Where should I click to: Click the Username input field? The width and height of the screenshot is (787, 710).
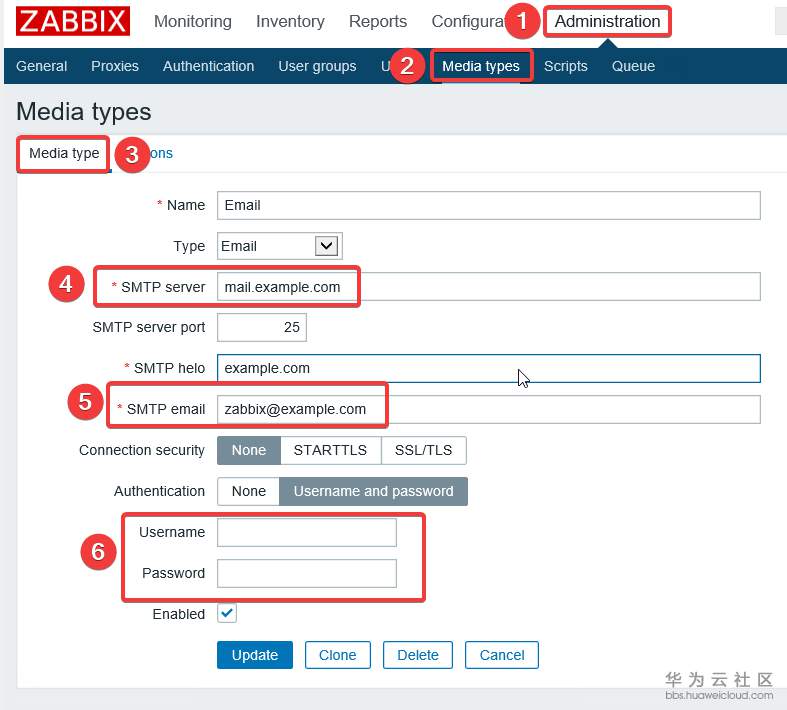(307, 532)
